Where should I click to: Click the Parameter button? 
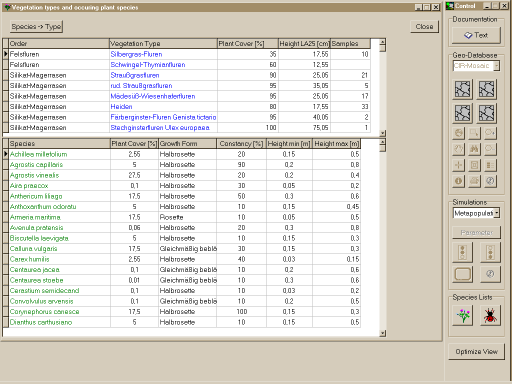(x=476, y=232)
